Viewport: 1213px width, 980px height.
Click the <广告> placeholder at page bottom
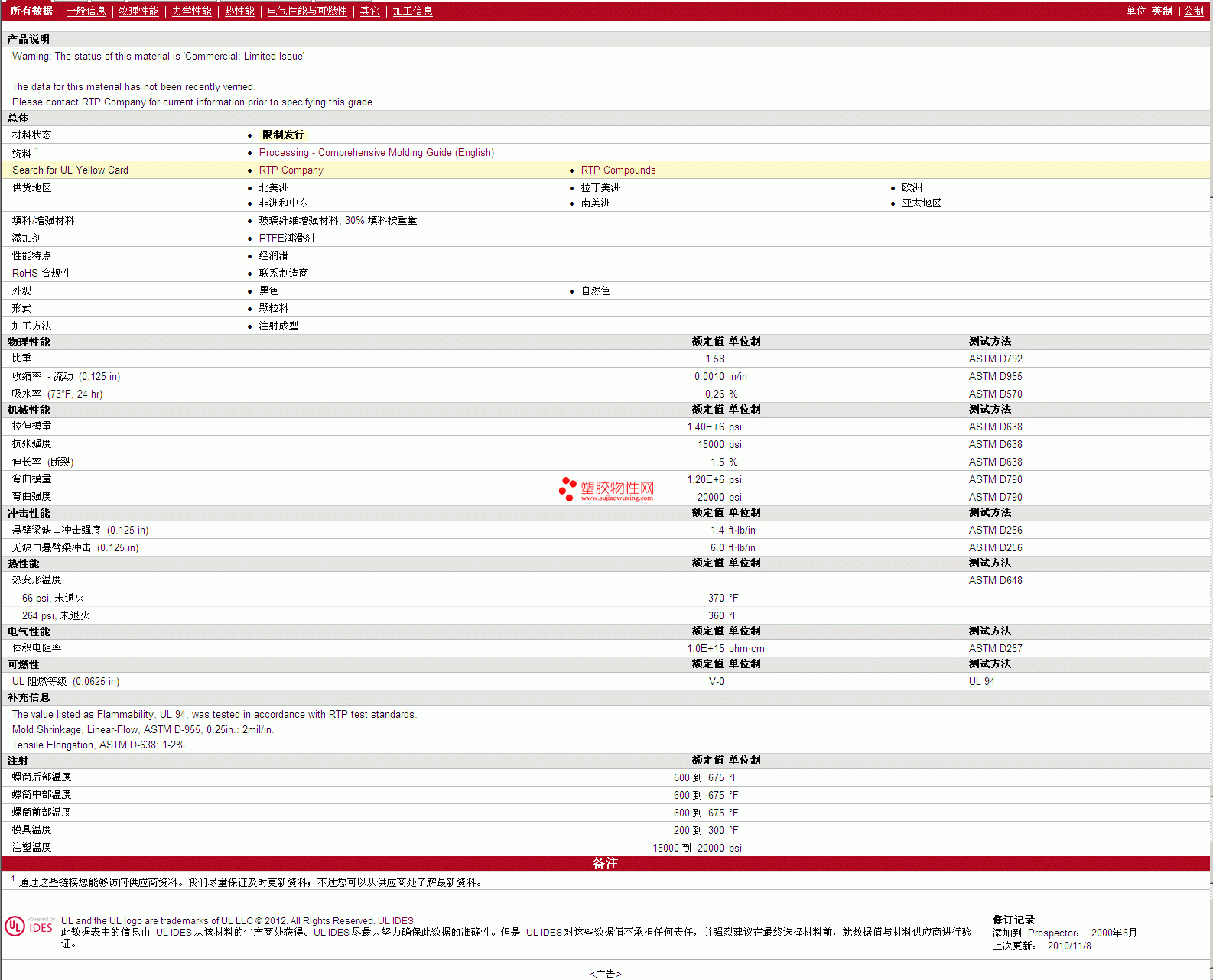click(605, 974)
